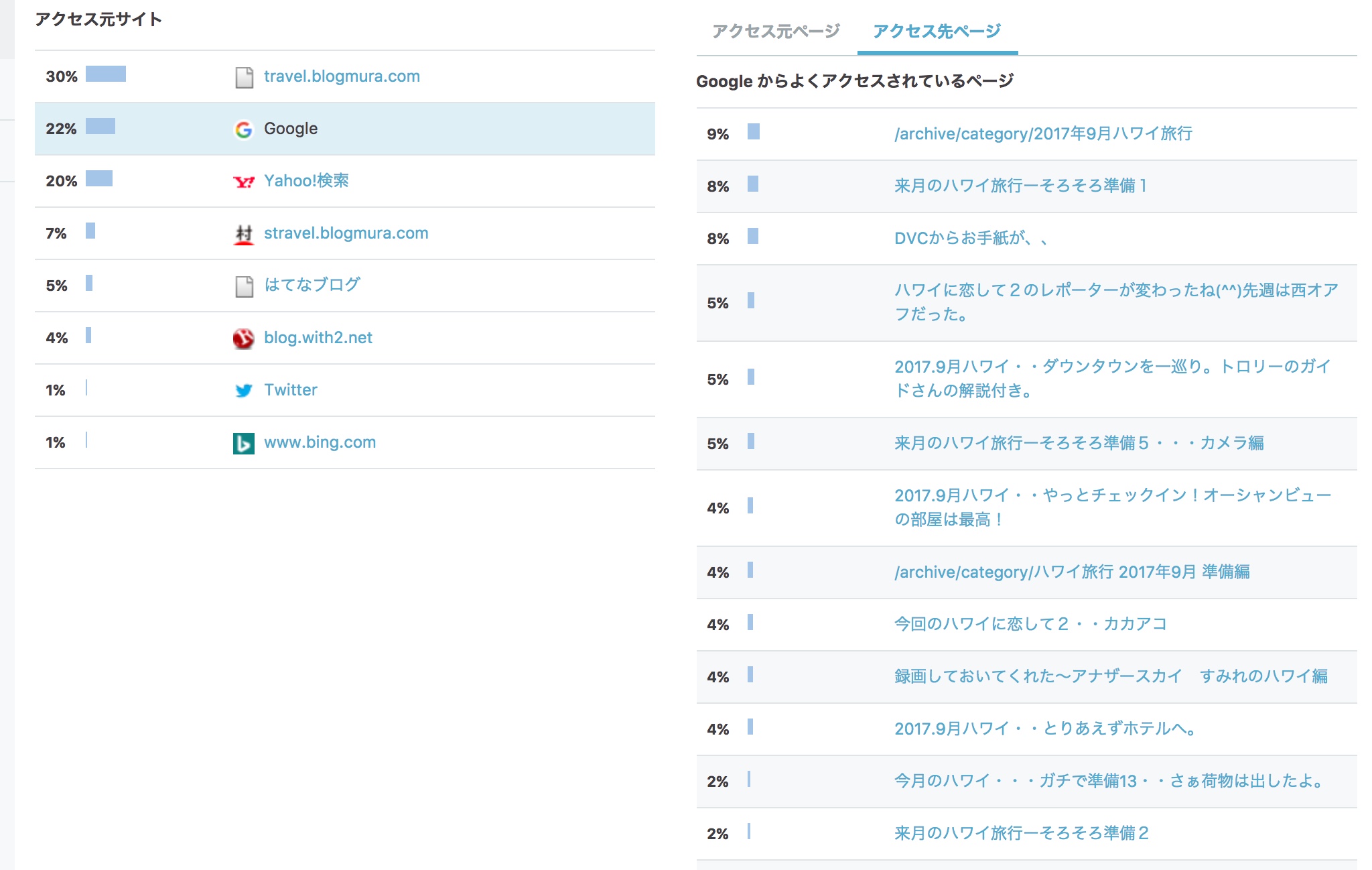1372x870 pixels.
Task: Open the ハワイ旅行 2017年9月 準備編 category link
Action: tap(1072, 572)
